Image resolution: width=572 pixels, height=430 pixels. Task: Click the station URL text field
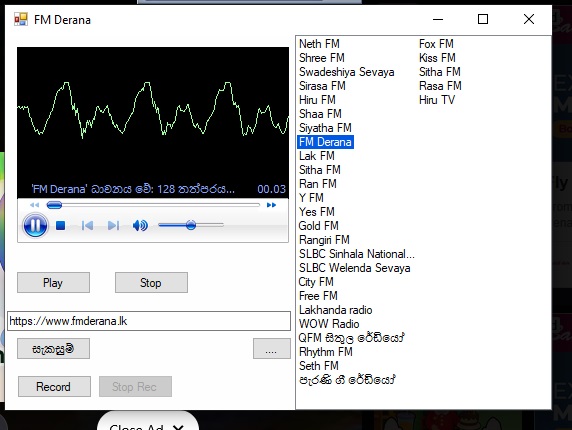149,321
